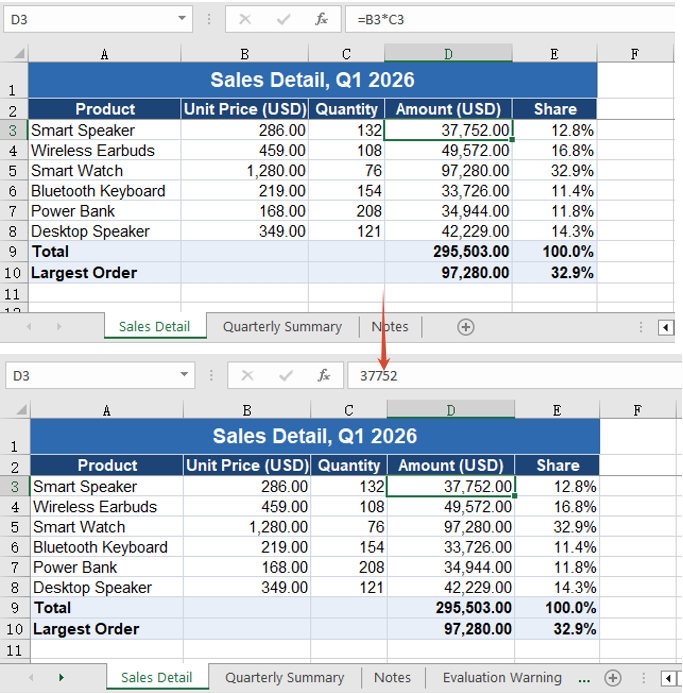Click Unit Price (USD) header in top sheet

244,109
